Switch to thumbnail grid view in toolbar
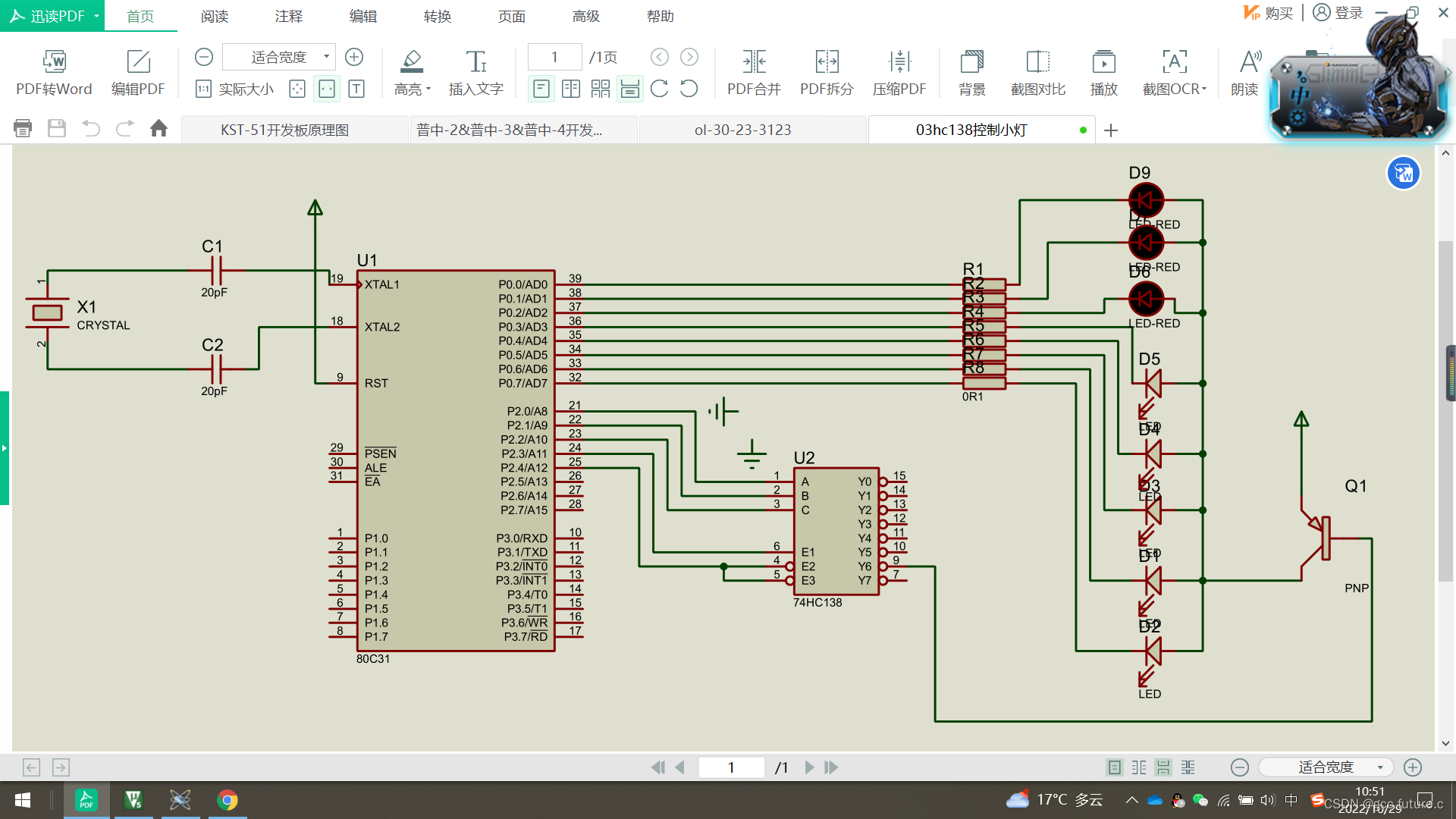The width and height of the screenshot is (1456, 819). point(601,89)
